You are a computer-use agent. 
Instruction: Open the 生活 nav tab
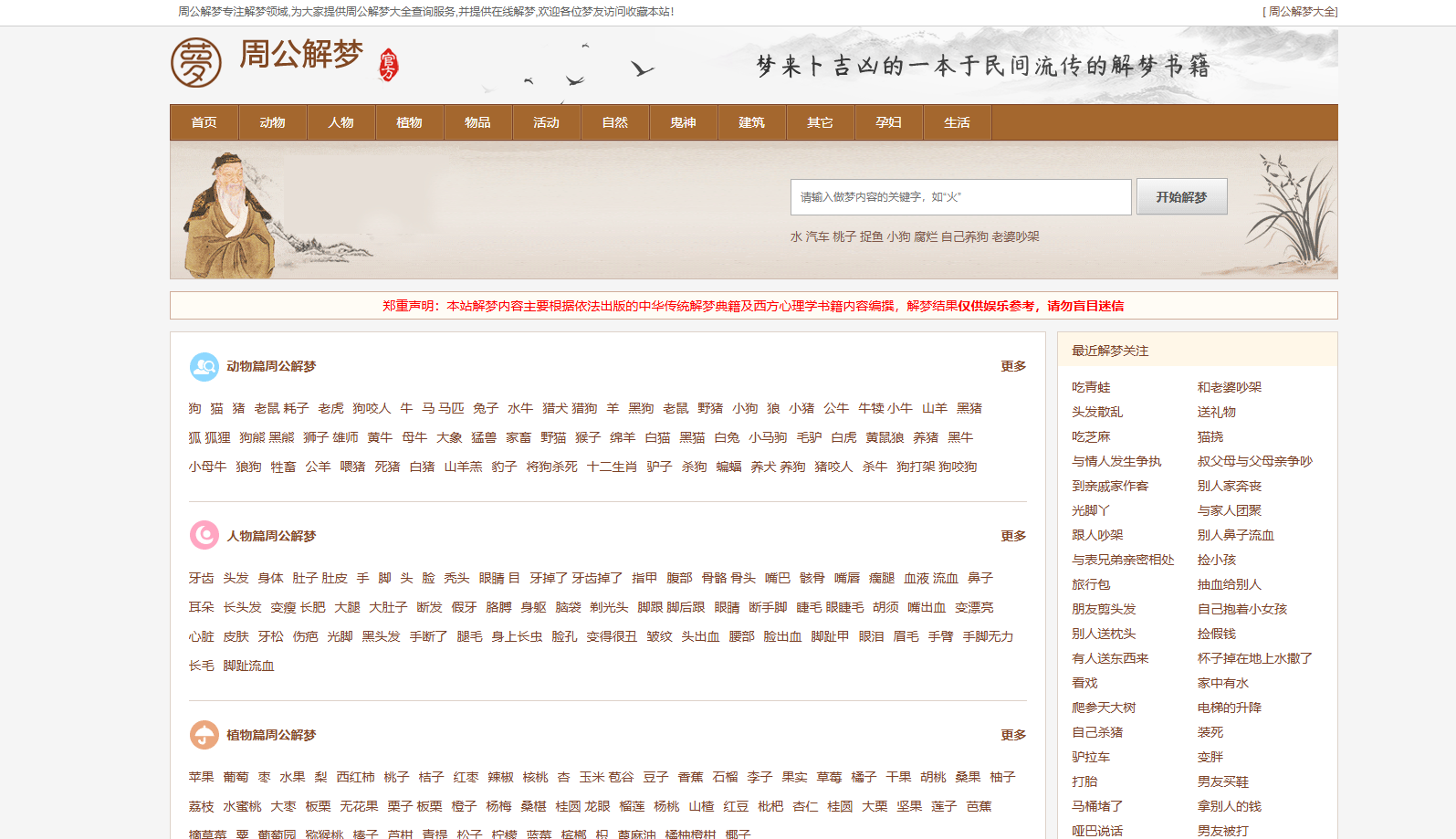(958, 122)
